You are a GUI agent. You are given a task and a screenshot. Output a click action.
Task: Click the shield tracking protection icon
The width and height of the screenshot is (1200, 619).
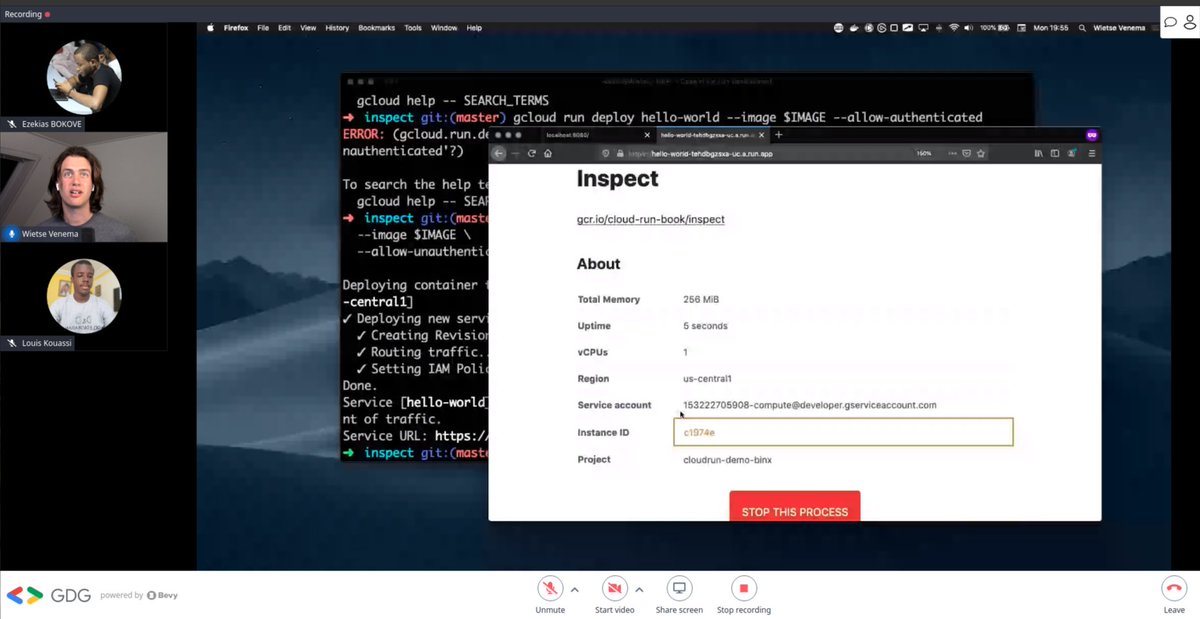[x=606, y=153]
